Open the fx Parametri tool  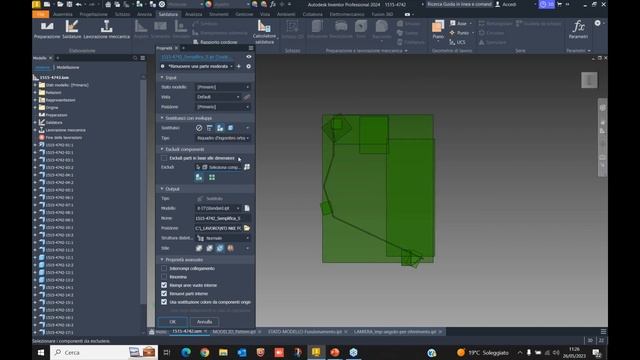tap(578, 30)
